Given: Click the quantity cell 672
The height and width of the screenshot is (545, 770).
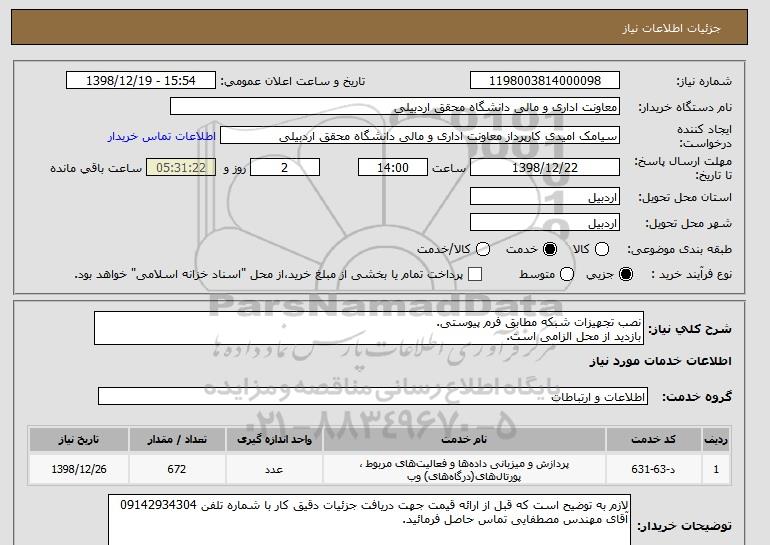Looking at the screenshot, I should (x=177, y=469).
